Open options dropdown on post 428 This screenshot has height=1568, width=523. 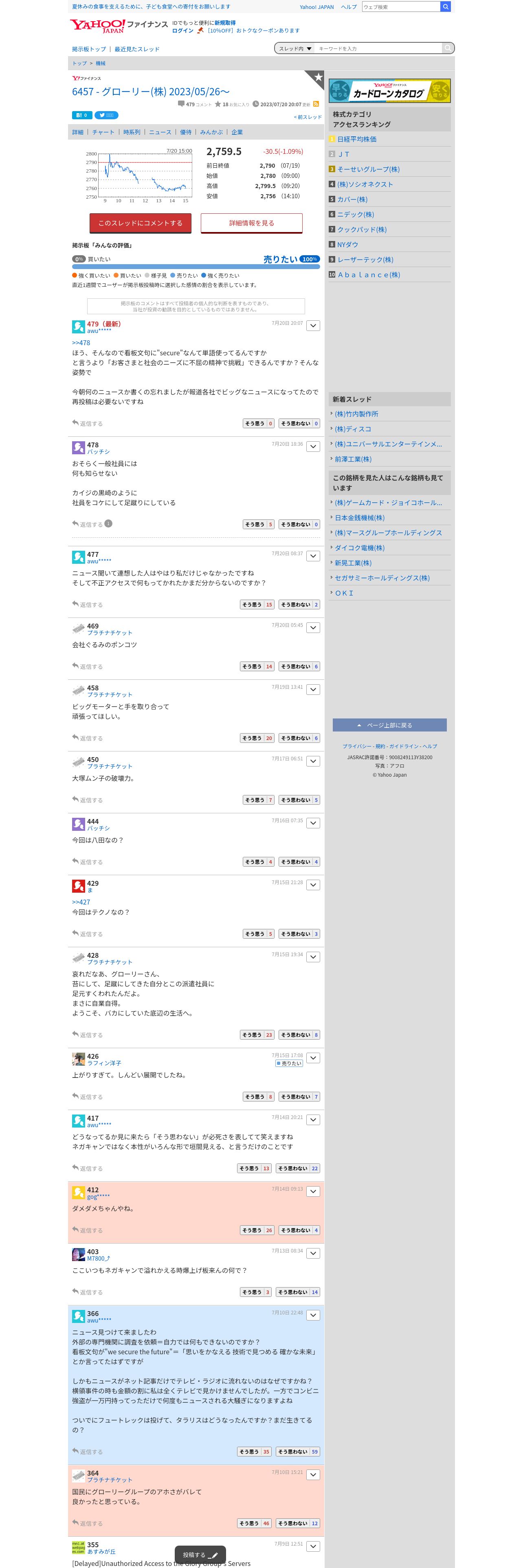click(x=313, y=957)
